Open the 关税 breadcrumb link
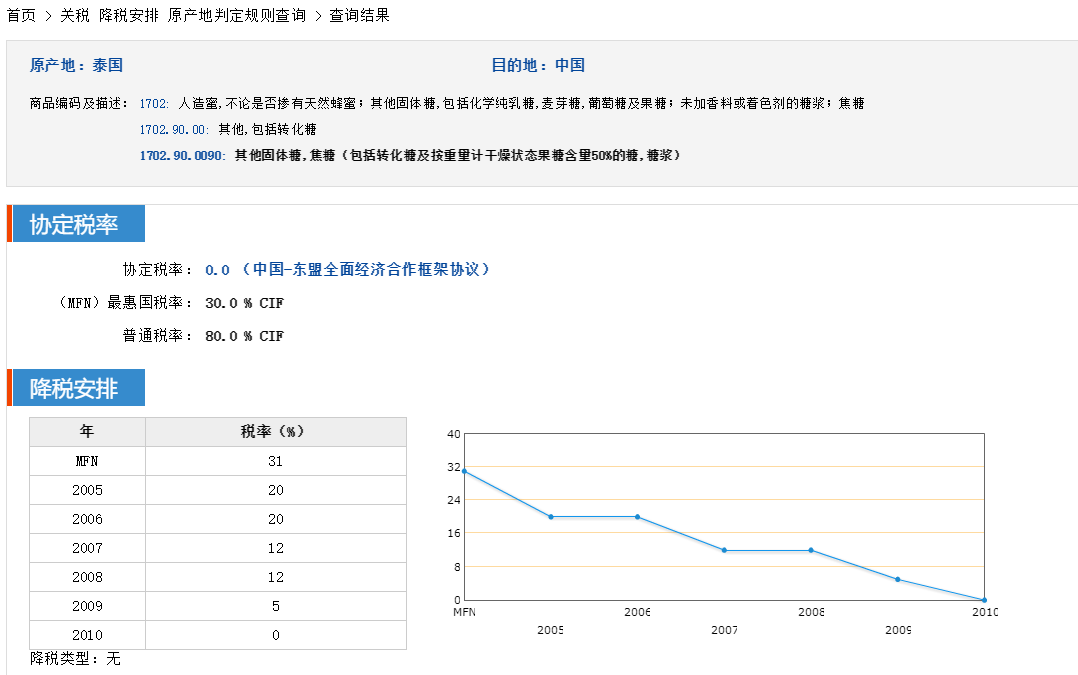 click(74, 16)
